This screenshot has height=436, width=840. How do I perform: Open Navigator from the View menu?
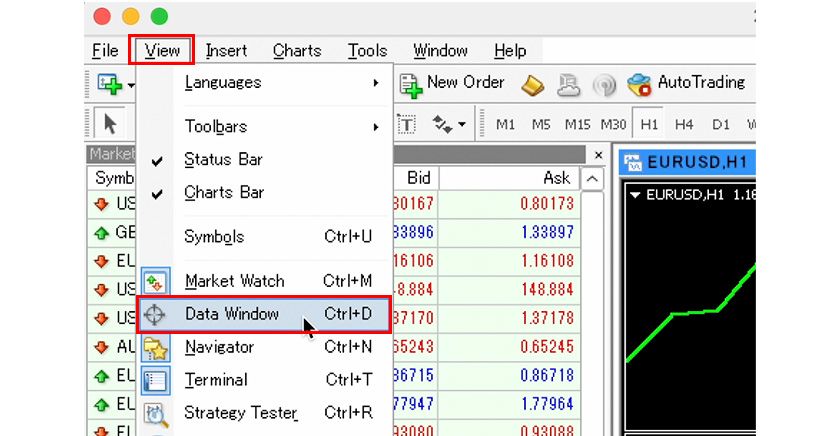pyautogui.click(x=220, y=347)
